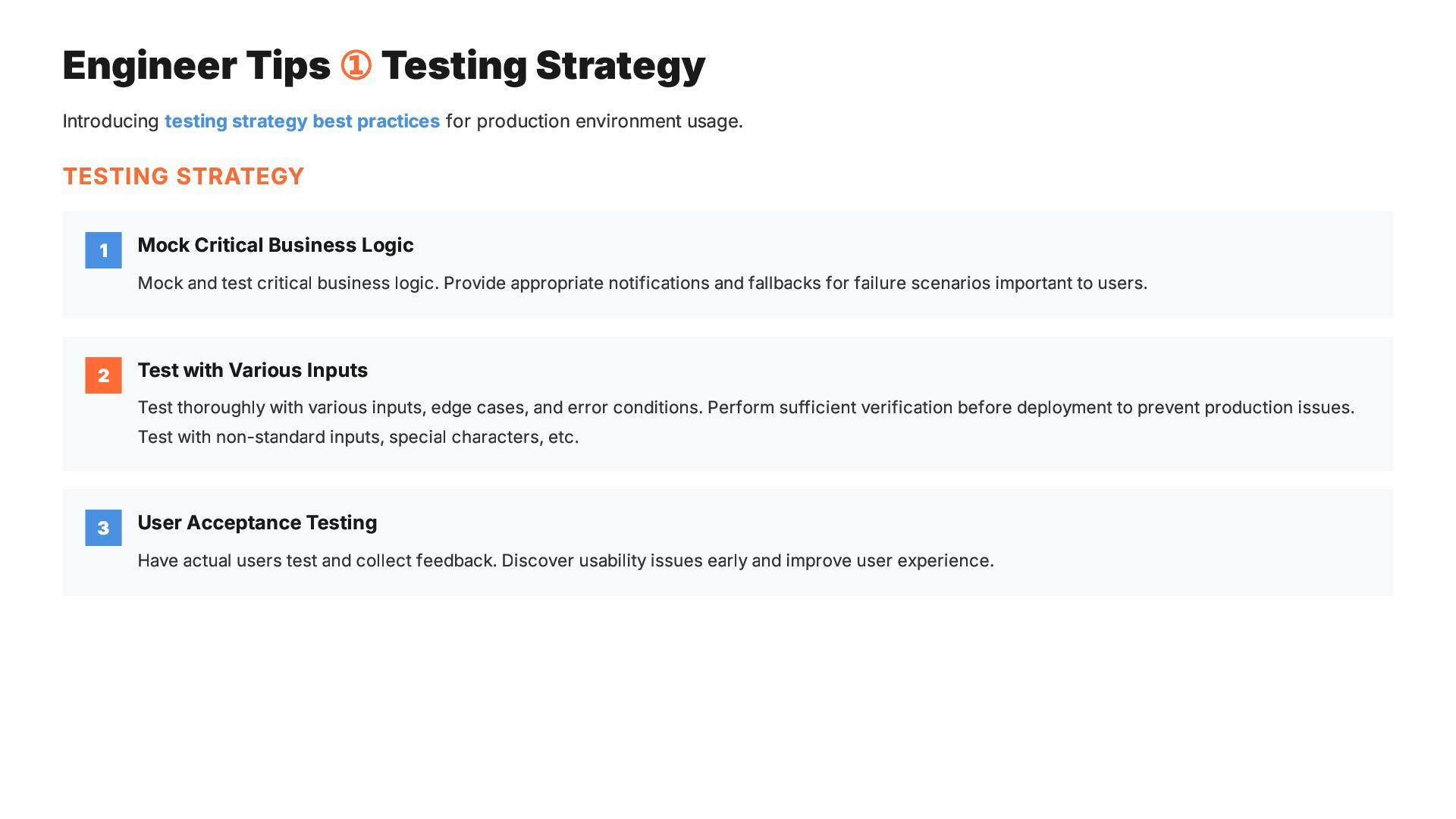Viewport: 1456px width, 819px height.
Task: Click the orange circled ① in title
Action: coord(356,65)
